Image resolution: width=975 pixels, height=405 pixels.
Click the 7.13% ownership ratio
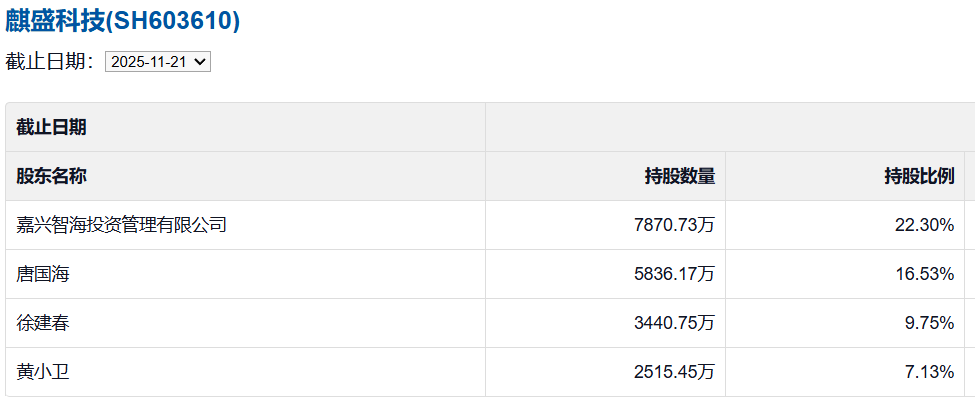(x=929, y=372)
